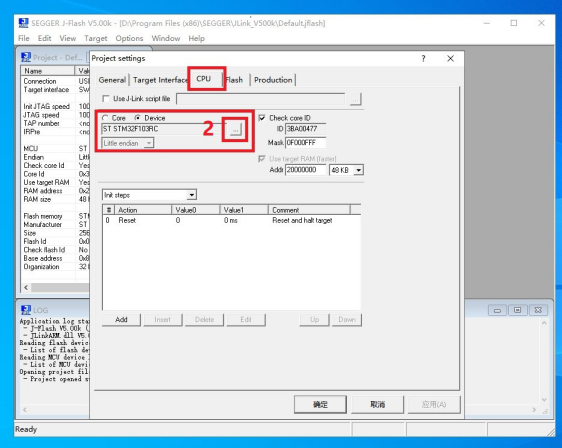The height and width of the screenshot is (448, 562).
Task: Click the Project window scroll left arrow
Action: [x=26, y=287]
